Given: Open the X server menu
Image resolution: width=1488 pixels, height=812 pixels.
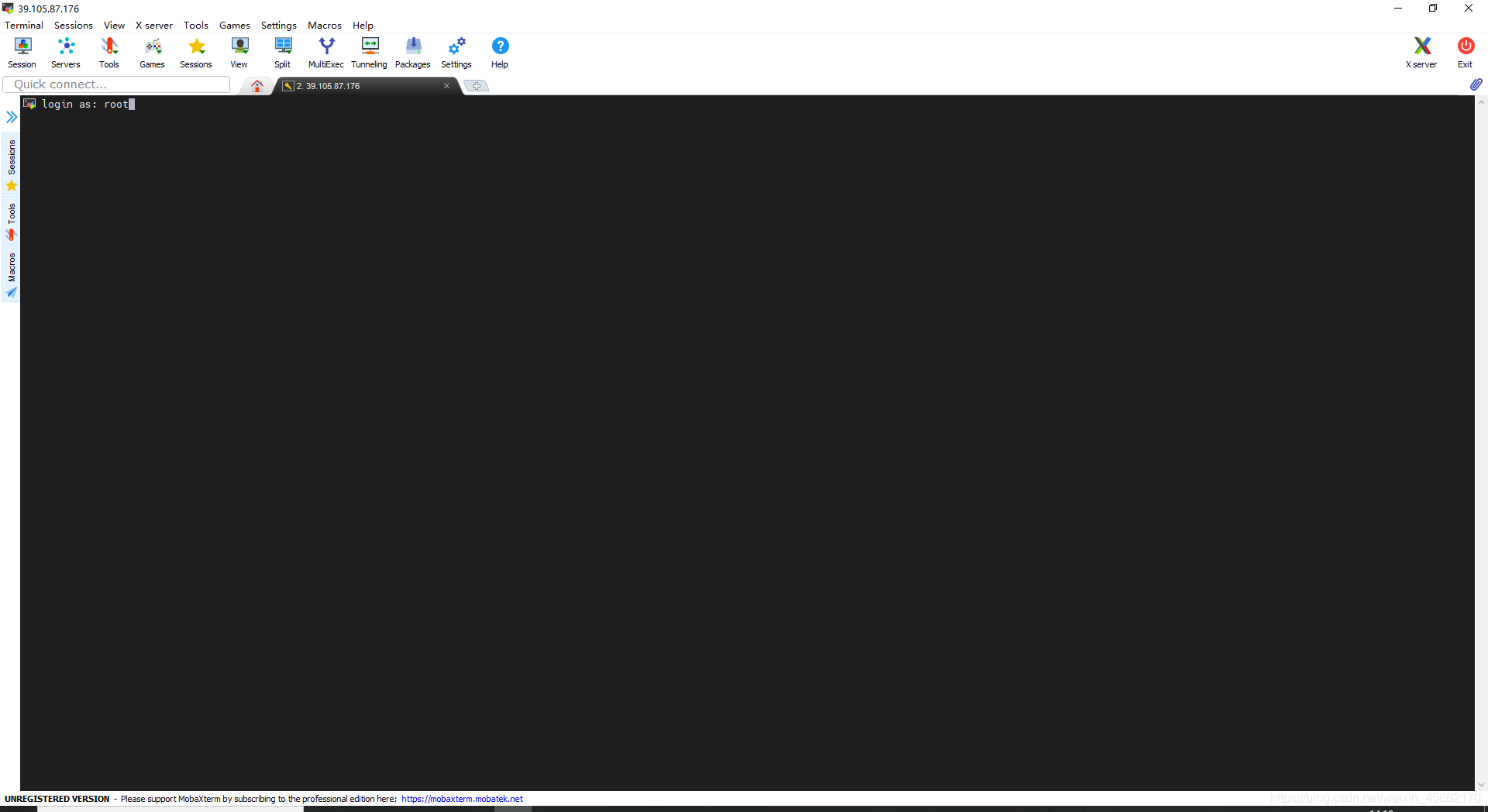Looking at the screenshot, I should coord(154,26).
